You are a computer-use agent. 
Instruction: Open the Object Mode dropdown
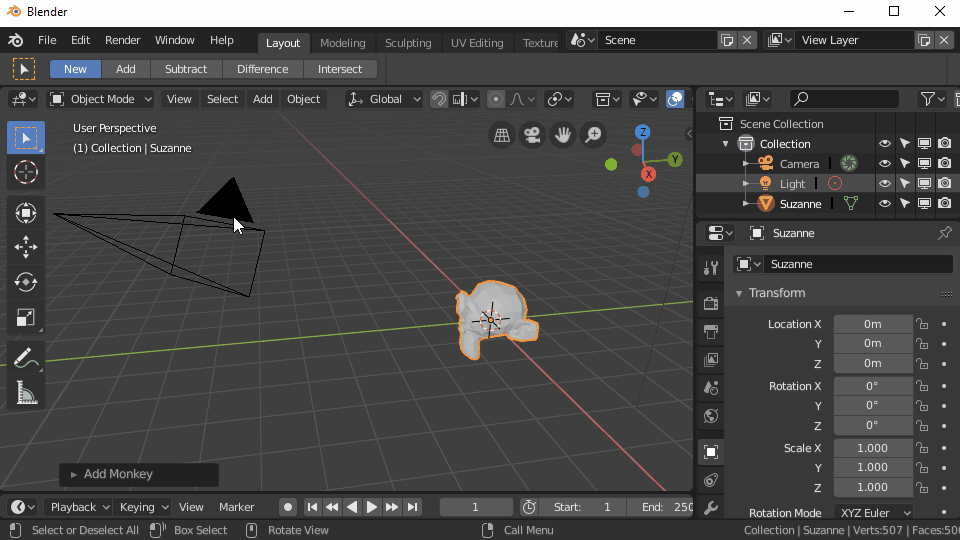point(100,99)
